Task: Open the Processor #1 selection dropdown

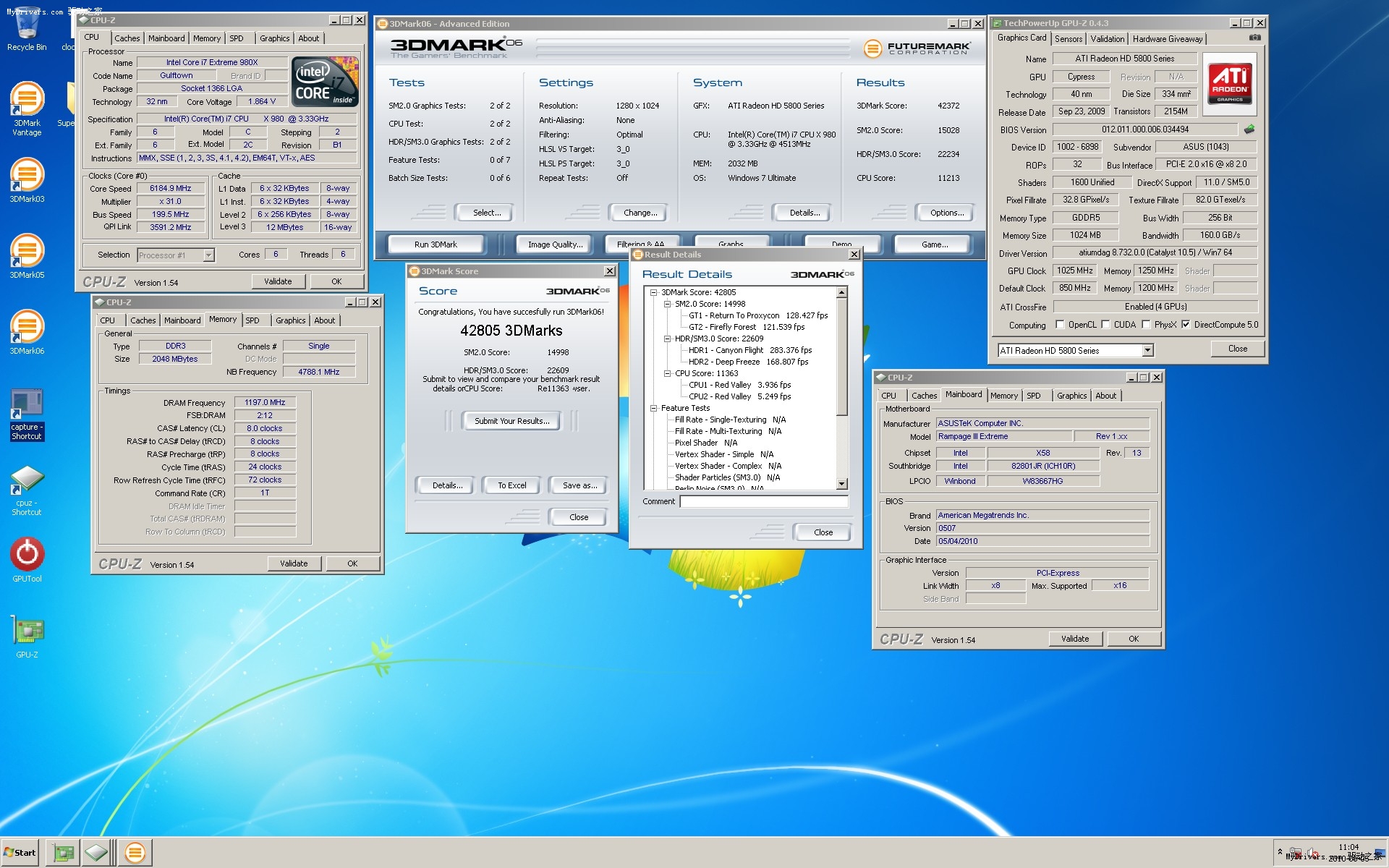Action: (x=208, y=255)
